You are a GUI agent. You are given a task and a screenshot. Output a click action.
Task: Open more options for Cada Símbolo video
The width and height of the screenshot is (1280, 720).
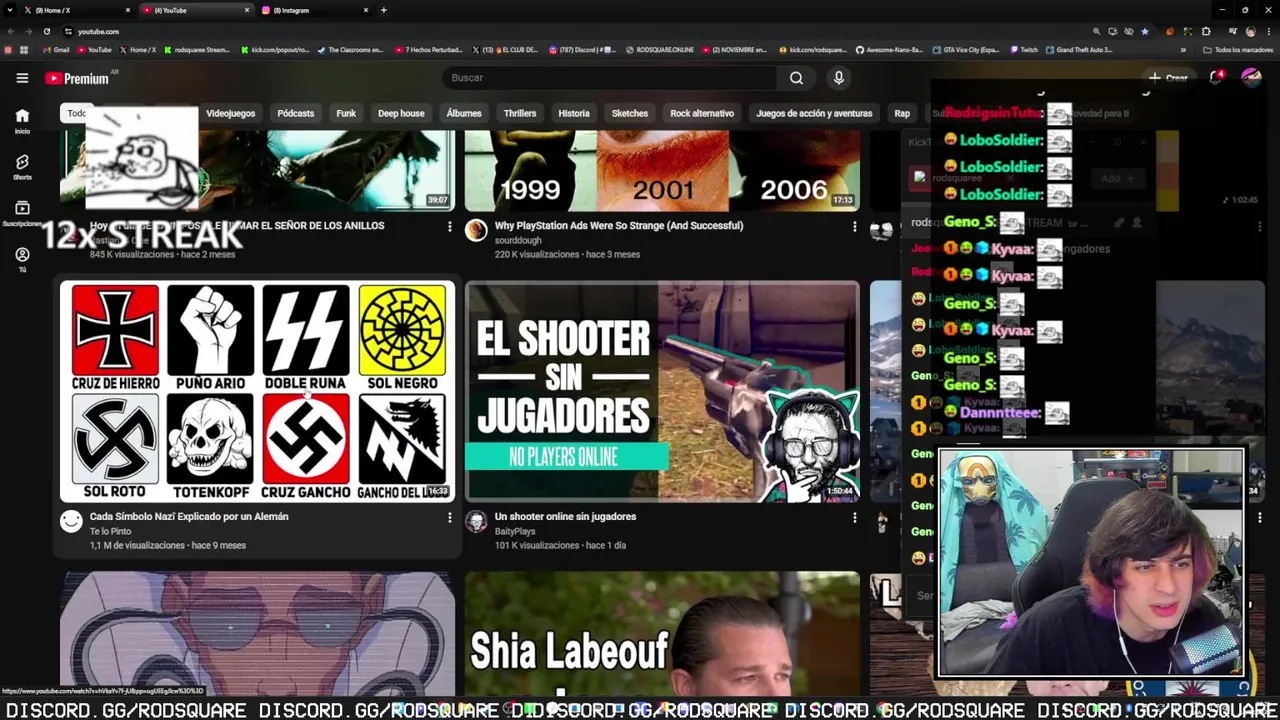pos(449,518)
